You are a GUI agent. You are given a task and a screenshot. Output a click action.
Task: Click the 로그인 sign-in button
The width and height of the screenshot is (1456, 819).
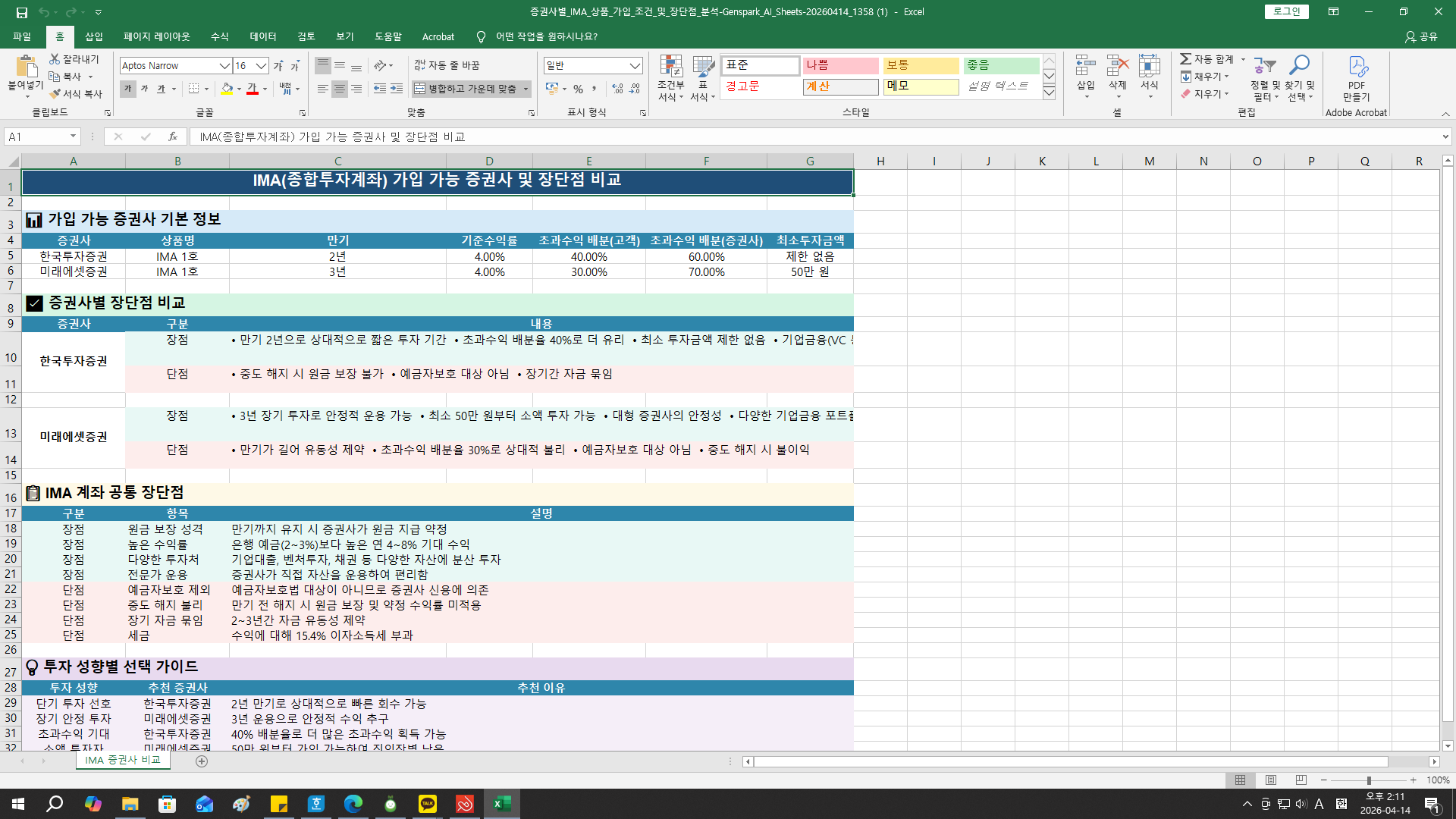1286,11
